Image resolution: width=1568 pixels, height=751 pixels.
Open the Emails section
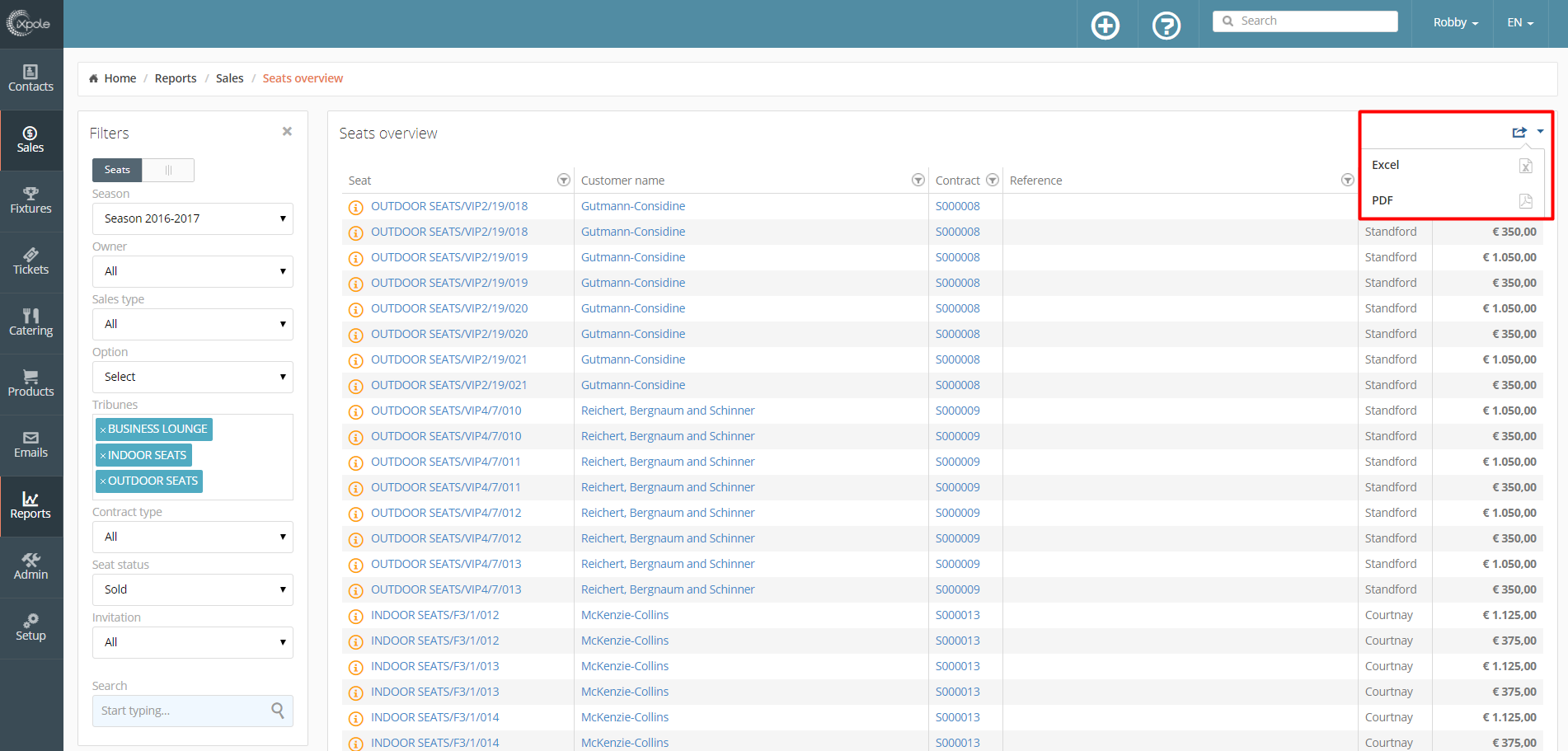tap(31, 445)
